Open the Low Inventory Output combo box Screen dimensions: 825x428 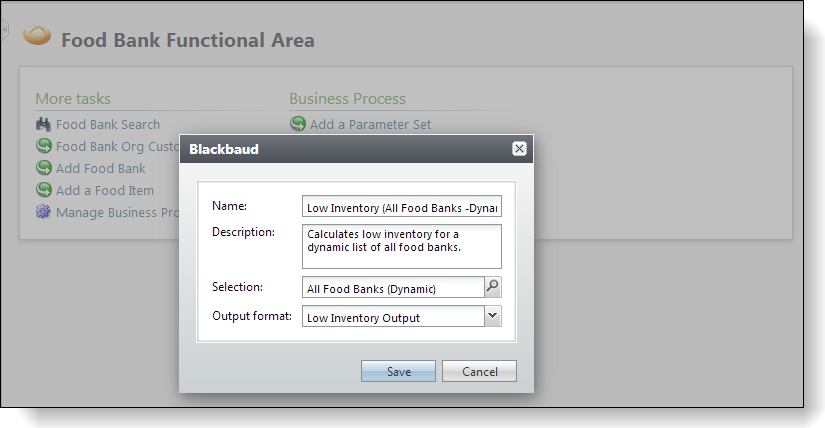392,317
